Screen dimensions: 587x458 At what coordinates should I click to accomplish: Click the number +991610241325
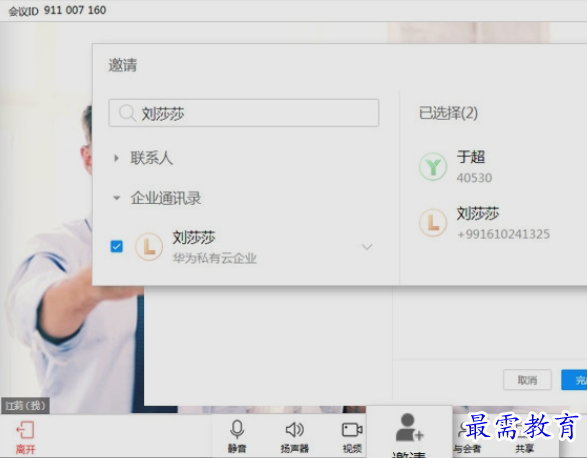[504, 234]
